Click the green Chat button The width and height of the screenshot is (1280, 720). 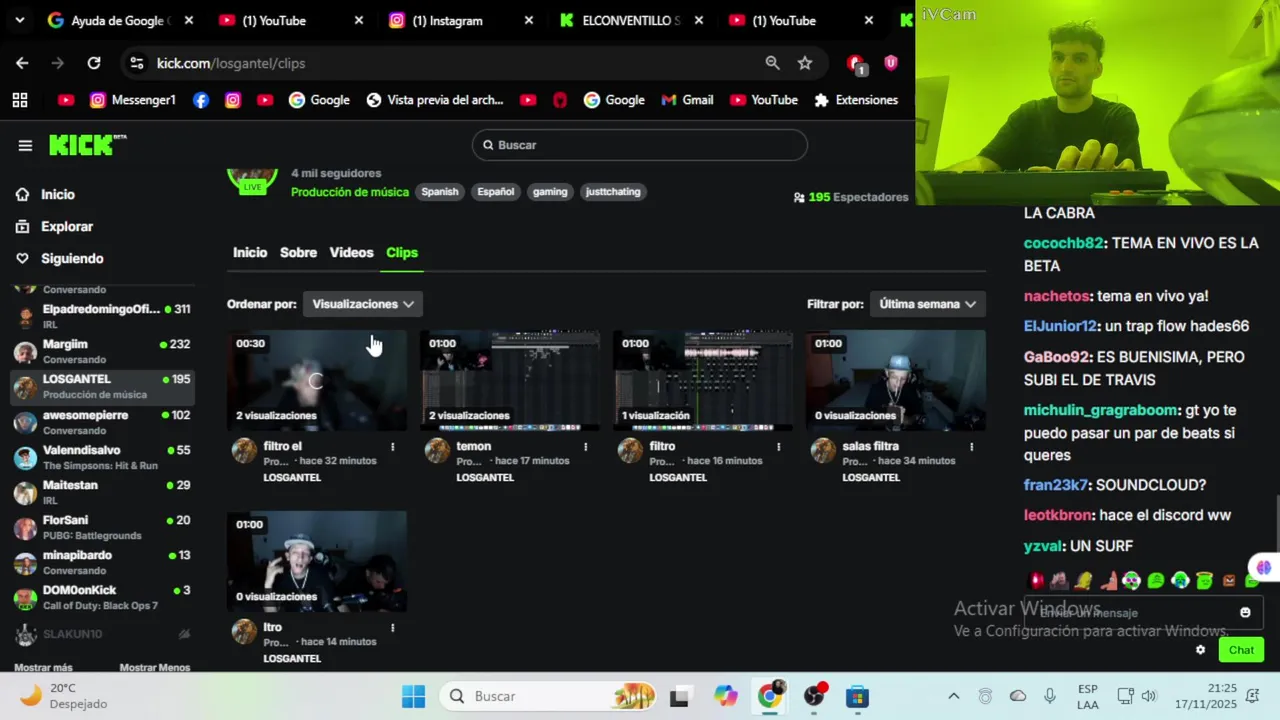pos(1241,650)
